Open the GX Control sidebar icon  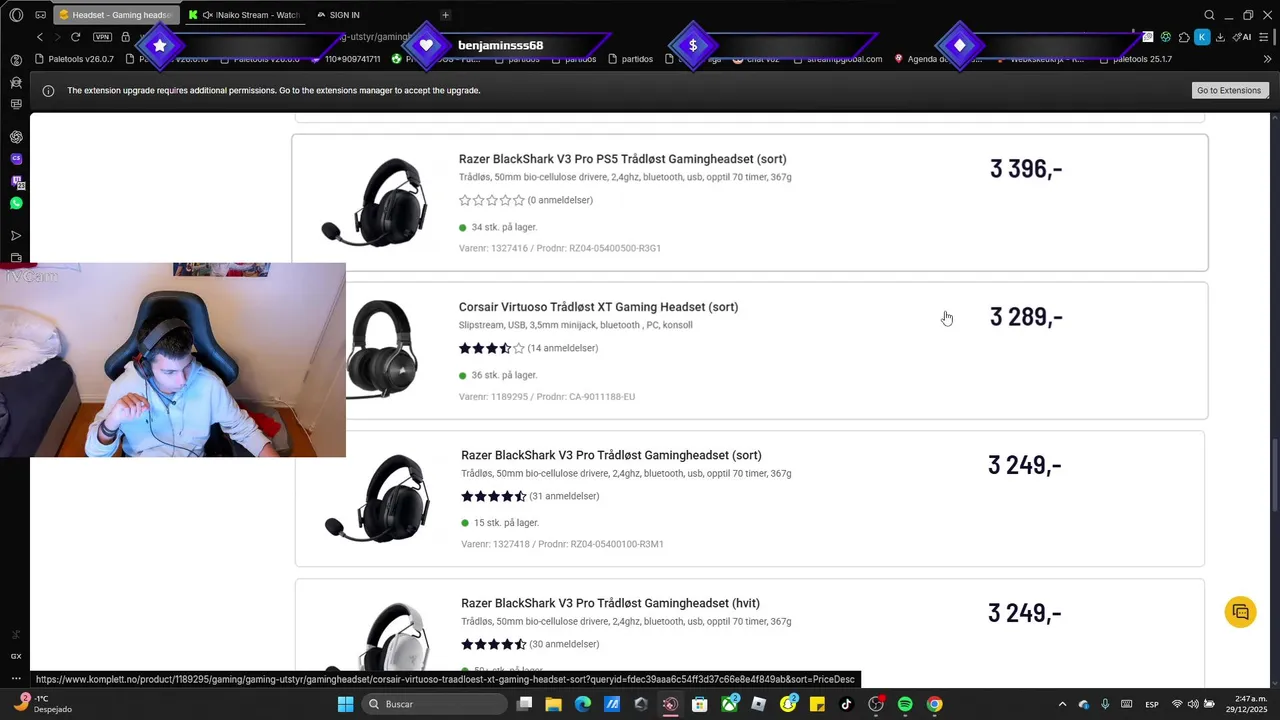click(16, 656)
